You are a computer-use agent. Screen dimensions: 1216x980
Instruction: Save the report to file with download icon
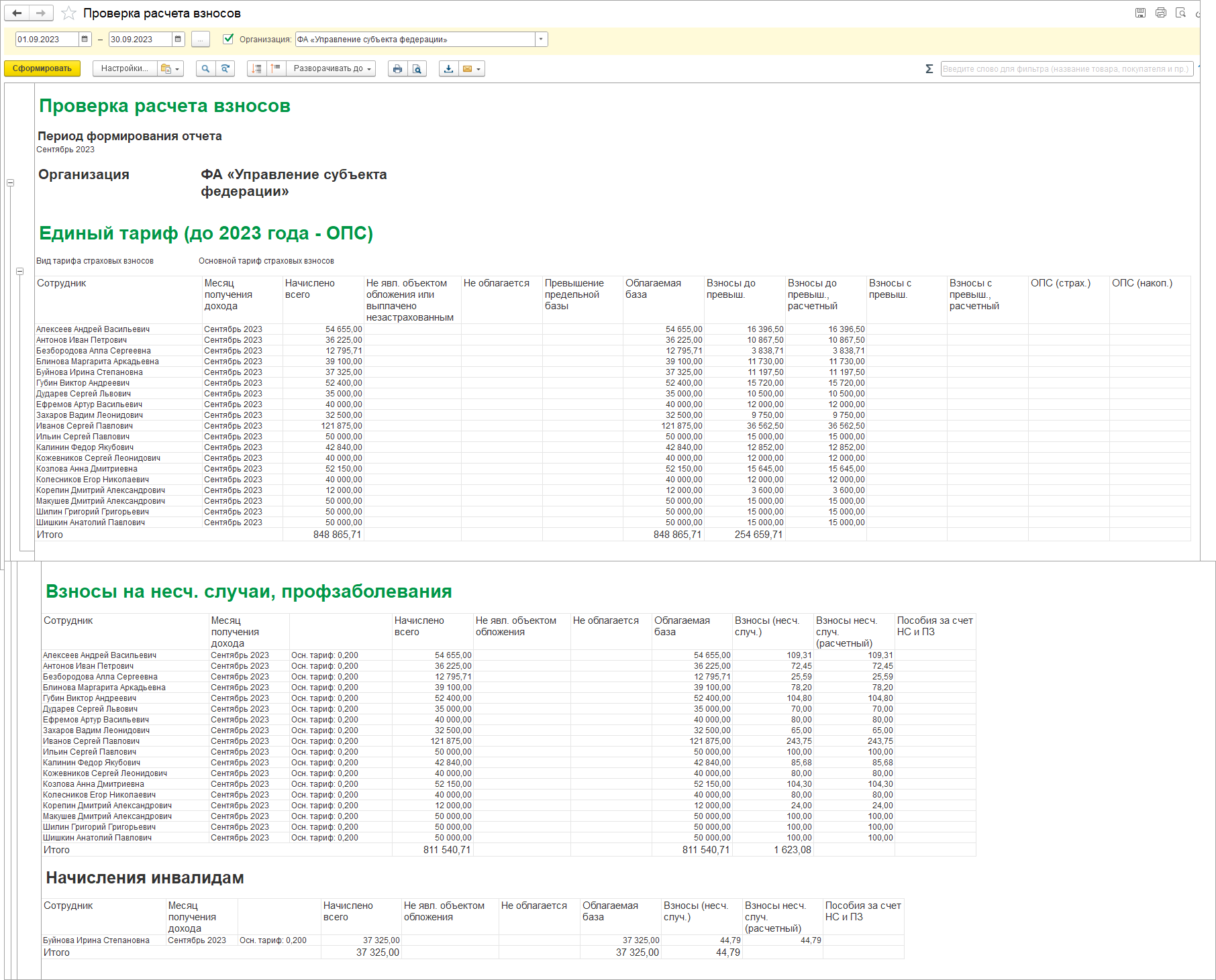pyautogui.click(x=449, y=68)
